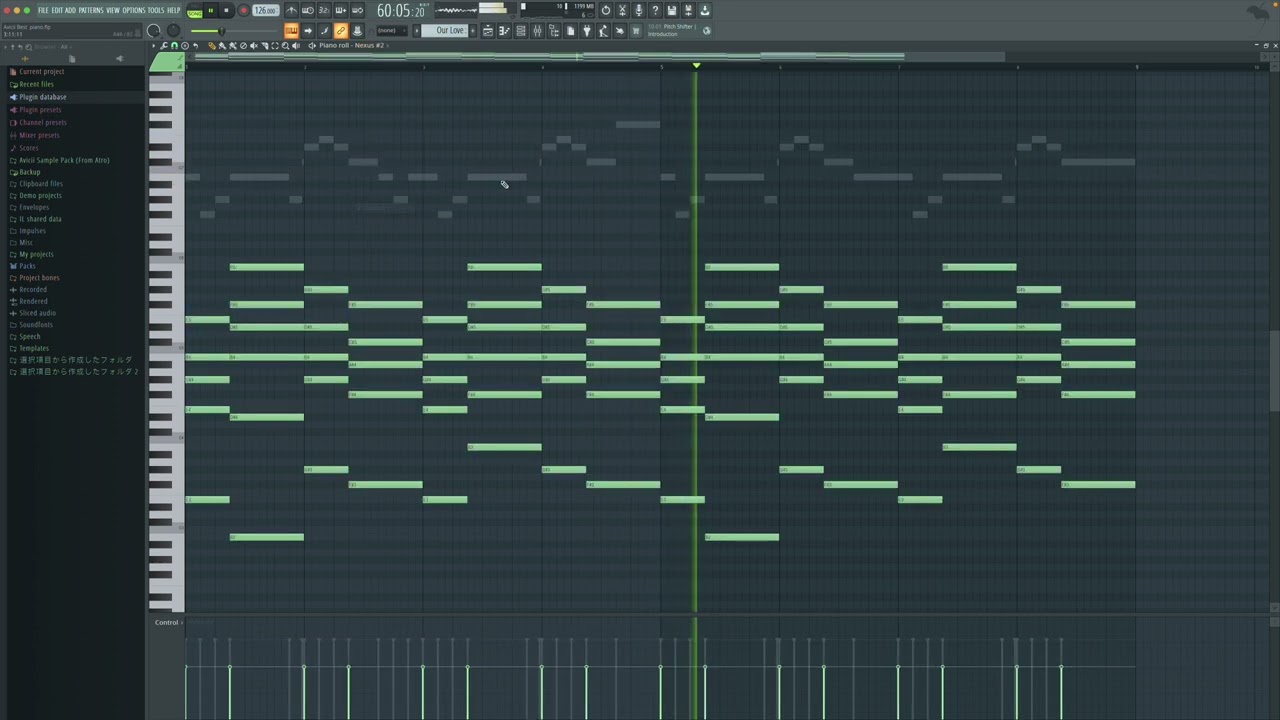Add a new pattern with the plus button
The image size is (1280, 720).
pos(473,30)
